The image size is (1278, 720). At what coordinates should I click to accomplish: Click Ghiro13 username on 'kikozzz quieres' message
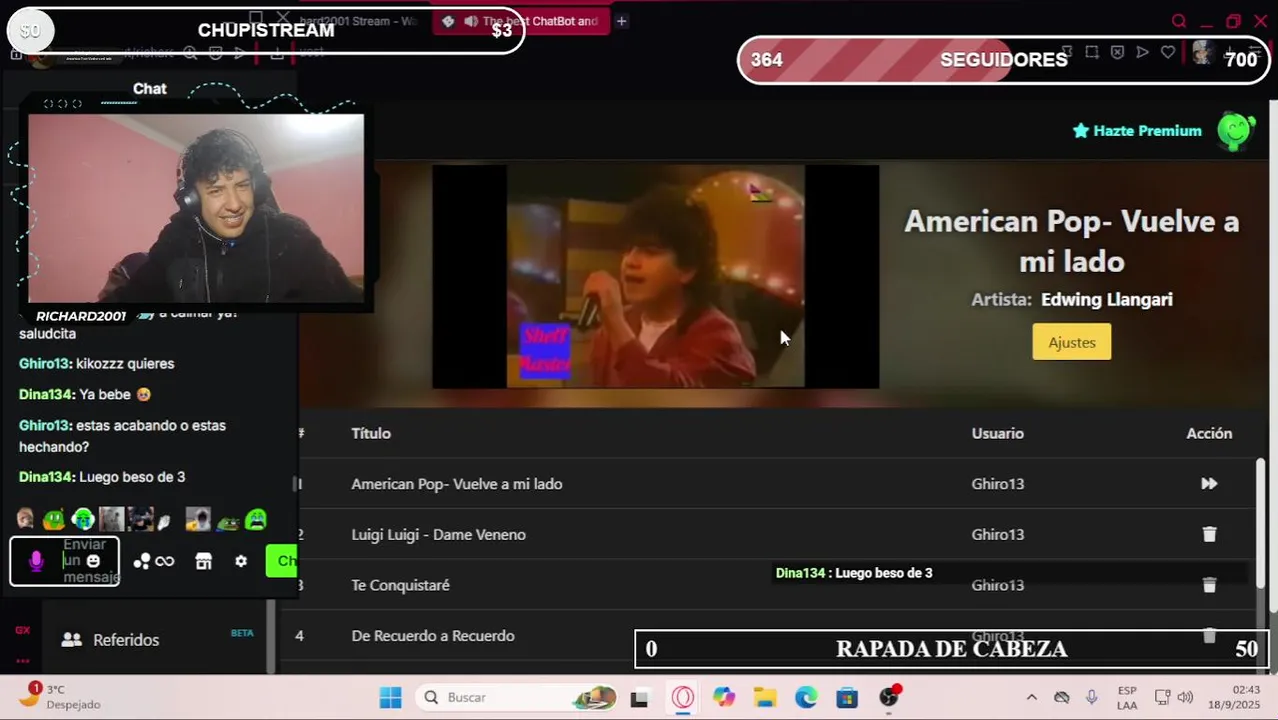pos(44,364)
